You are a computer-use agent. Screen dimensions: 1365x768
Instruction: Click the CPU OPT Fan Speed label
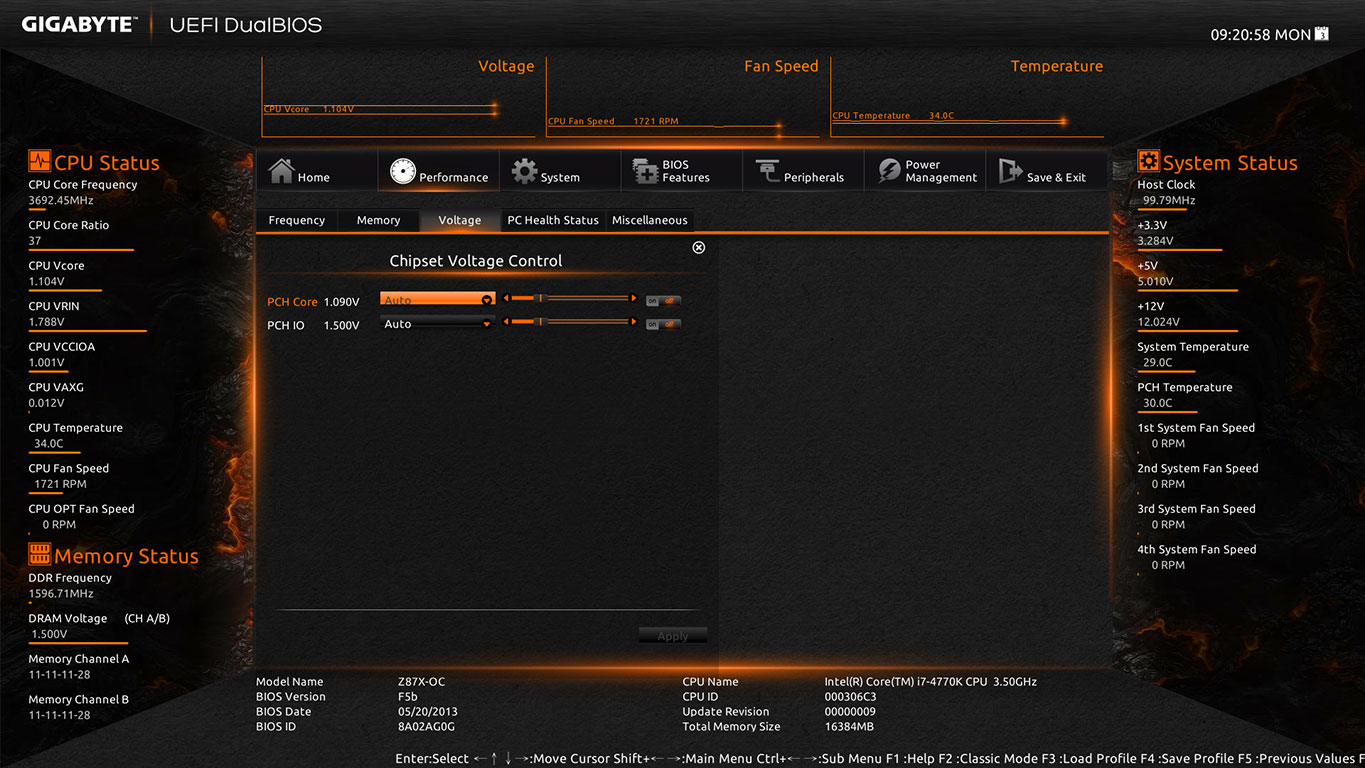[x=81, y=509]
